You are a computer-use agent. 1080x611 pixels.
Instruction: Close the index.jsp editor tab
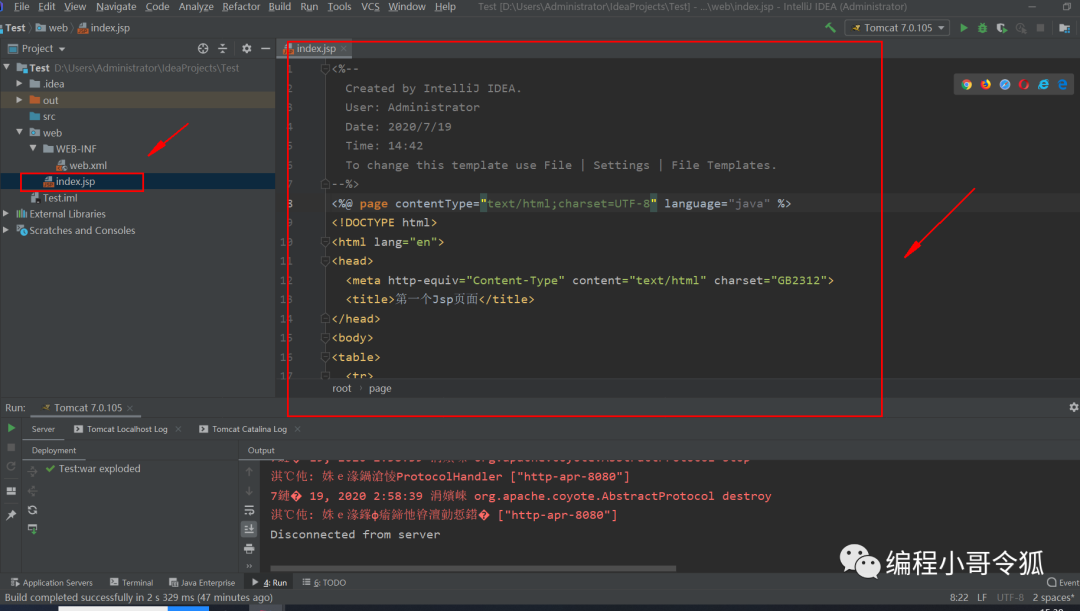pos(344,48)
